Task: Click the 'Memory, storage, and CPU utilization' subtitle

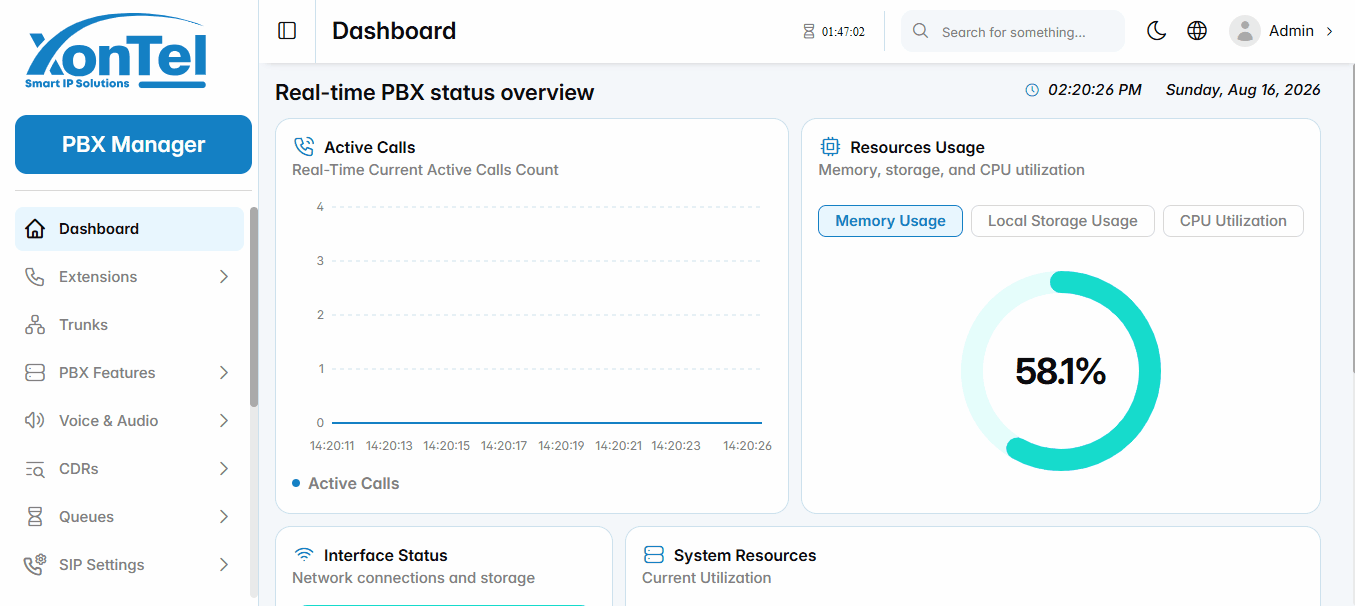Action: click(951, 170)
